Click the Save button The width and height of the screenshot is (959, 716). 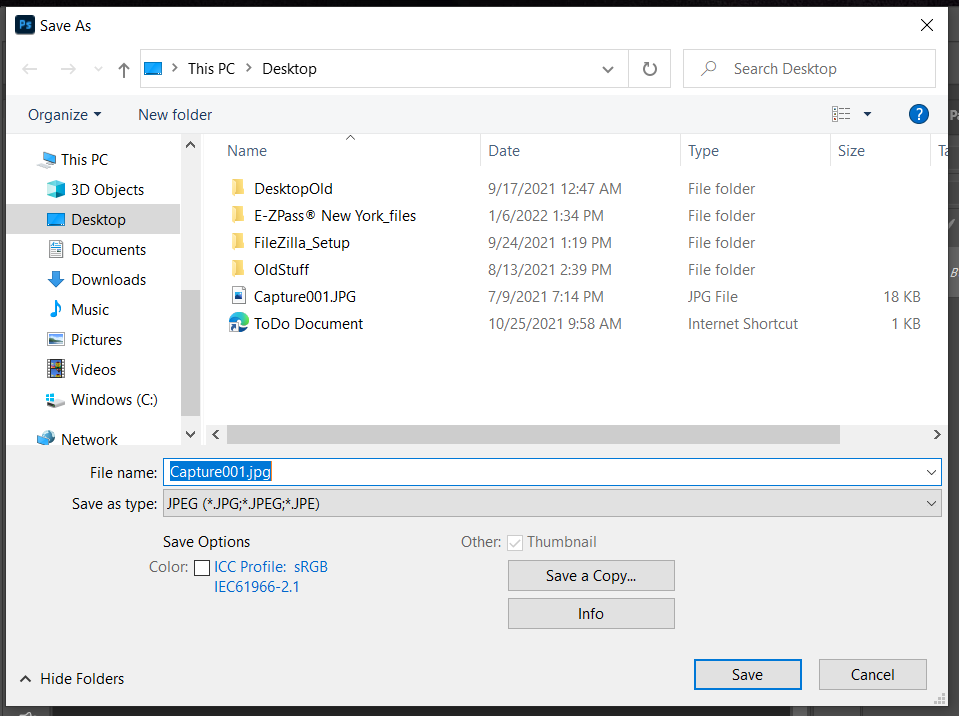click(x=747, y=674)
